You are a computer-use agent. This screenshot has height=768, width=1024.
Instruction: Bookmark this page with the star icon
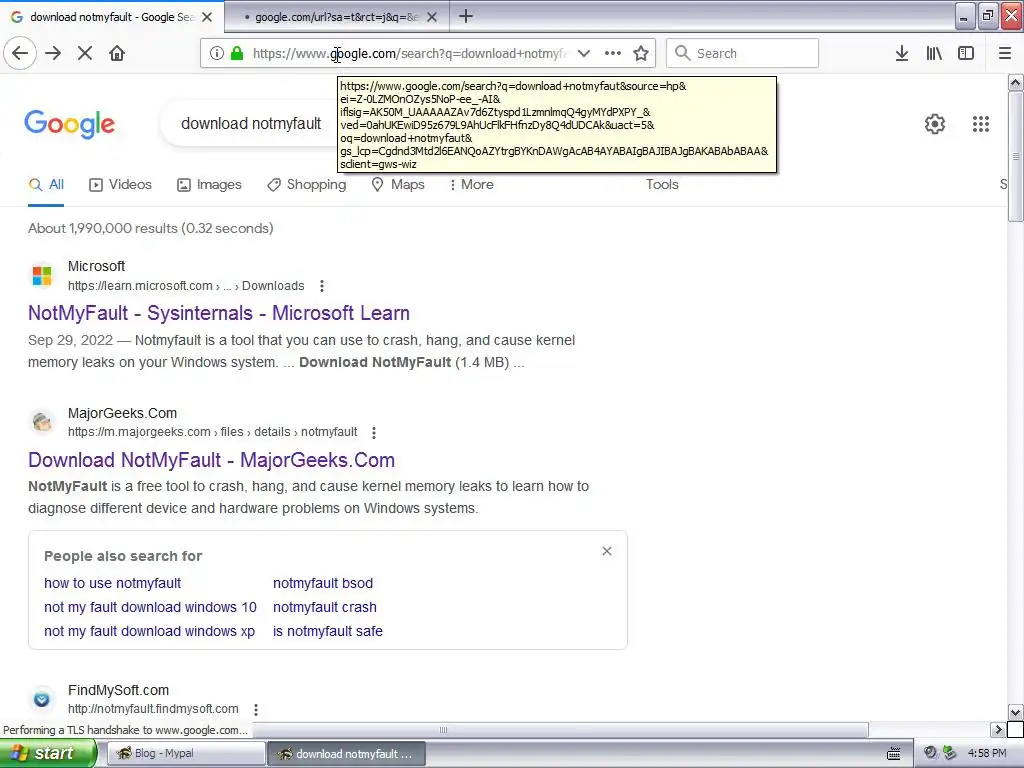(641, 53)
